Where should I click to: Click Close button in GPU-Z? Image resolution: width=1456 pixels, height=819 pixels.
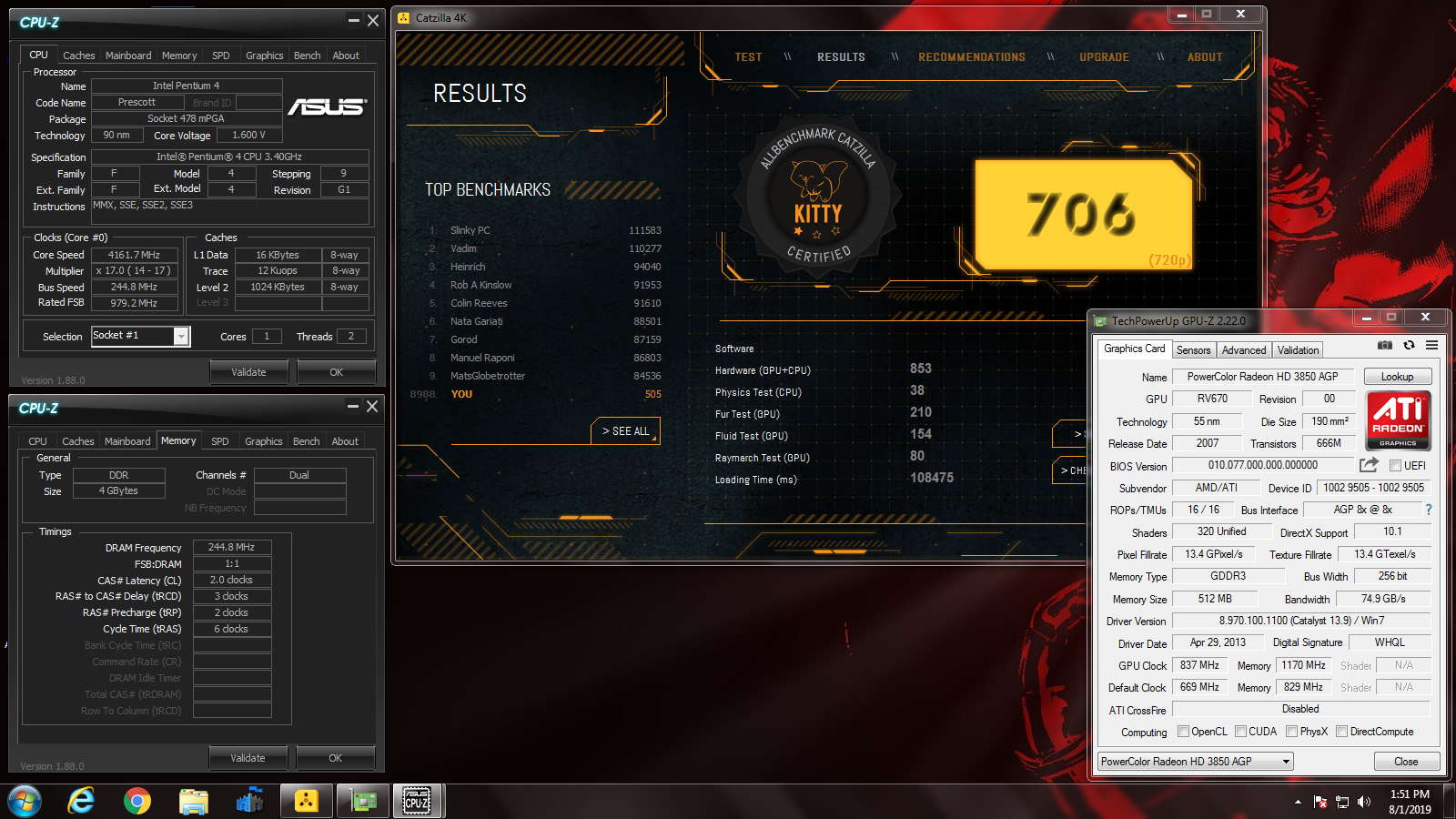click(x=1405, y=762)
